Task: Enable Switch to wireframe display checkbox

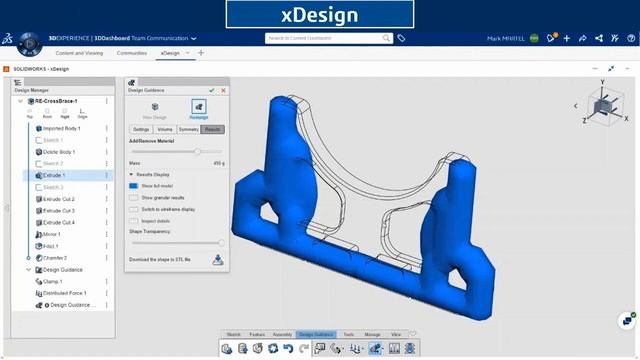Action: pos(133,209)
